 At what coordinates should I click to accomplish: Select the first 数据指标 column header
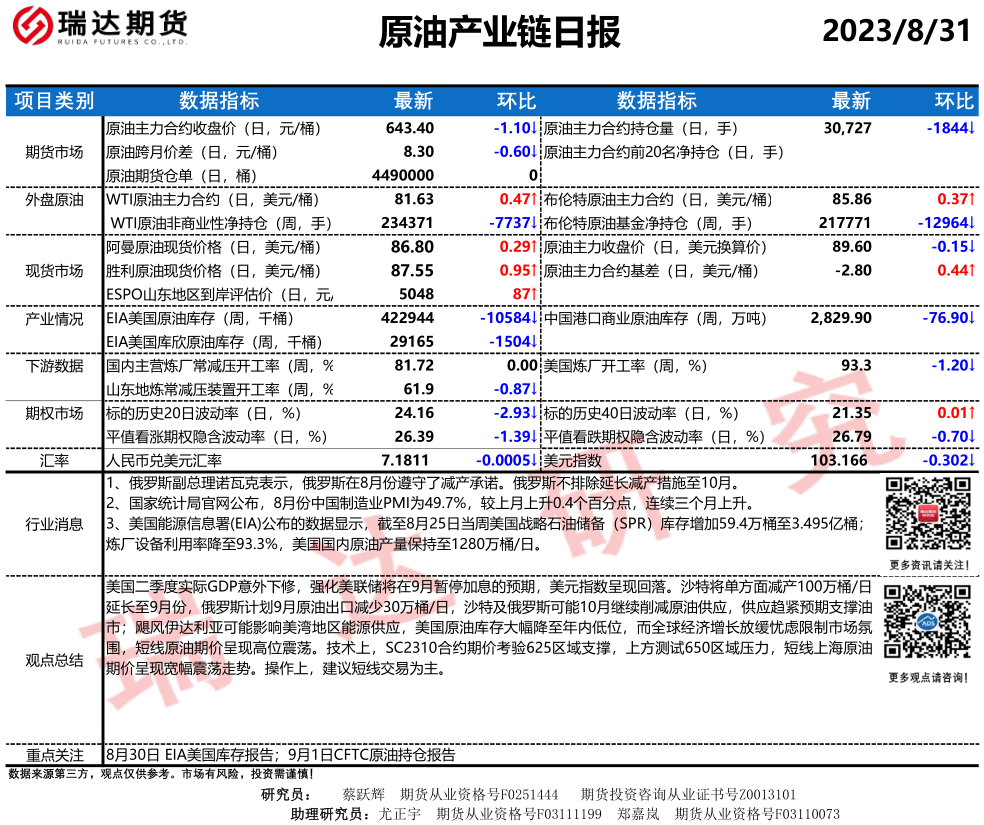(x=218, y=101)
